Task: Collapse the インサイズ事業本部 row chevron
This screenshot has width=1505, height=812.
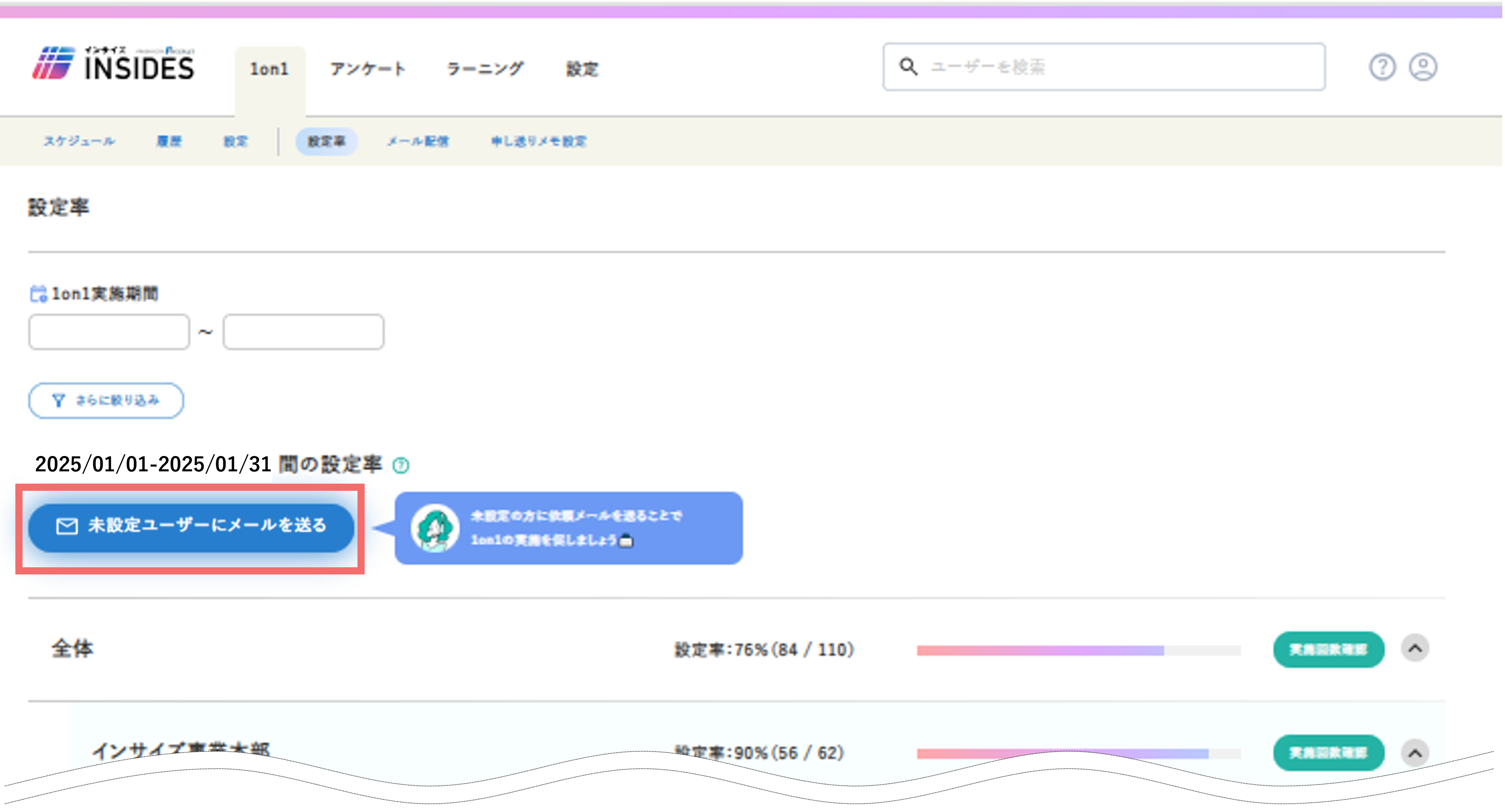Action: pyautogui.click(x=1415, y=752)
